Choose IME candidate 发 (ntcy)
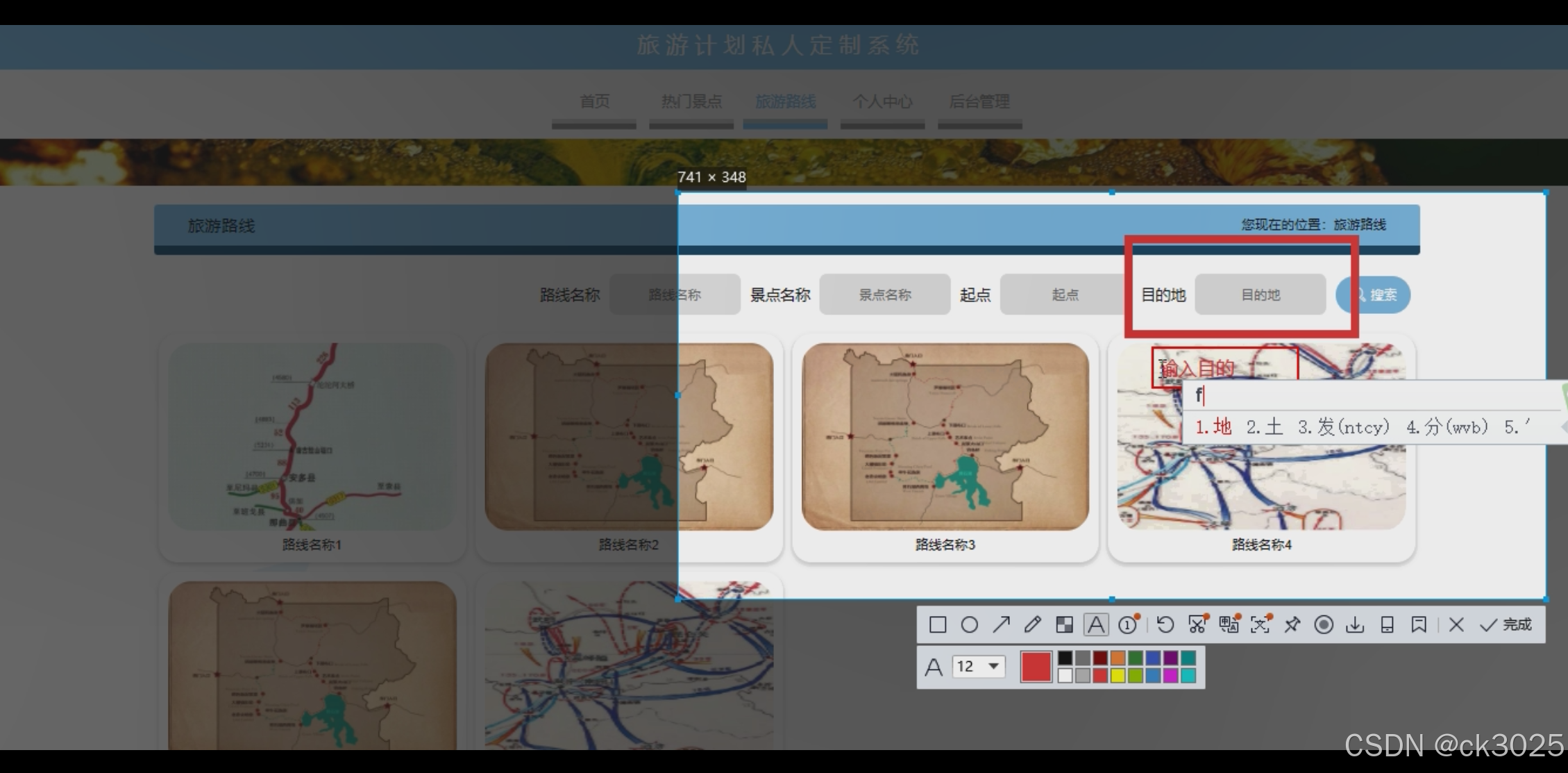The height and width of the screenshot is (773, 1568). (1344, 427)
